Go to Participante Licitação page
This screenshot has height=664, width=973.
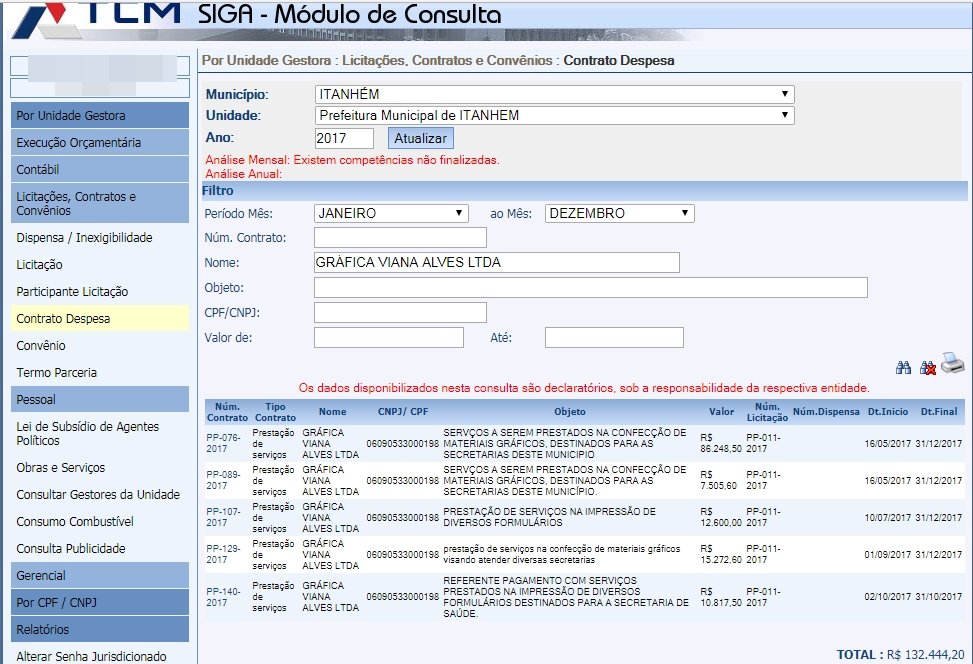coord(72,292)
